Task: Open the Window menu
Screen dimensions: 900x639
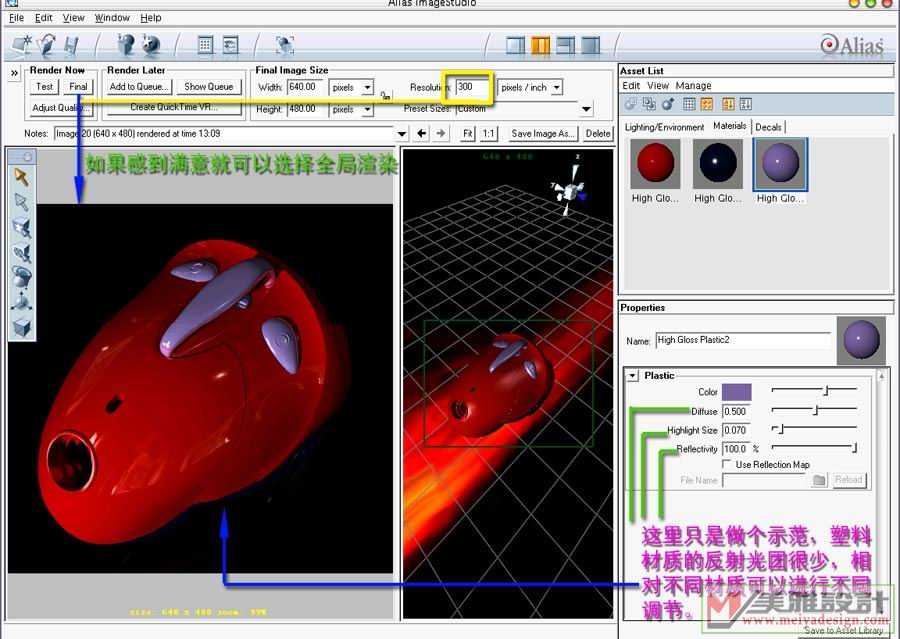Action: pyautogui.click(x=112, y=18)
